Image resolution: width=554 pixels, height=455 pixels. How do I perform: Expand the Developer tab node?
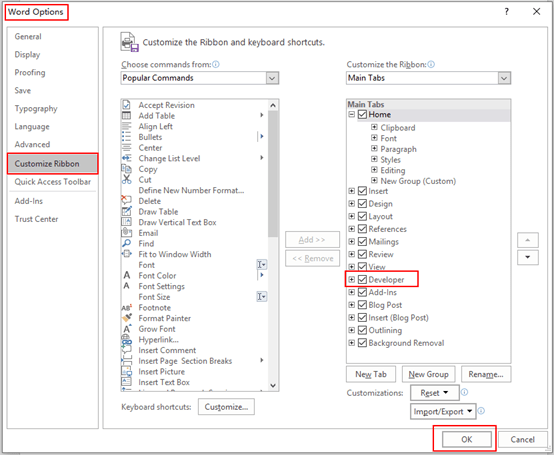352,279
